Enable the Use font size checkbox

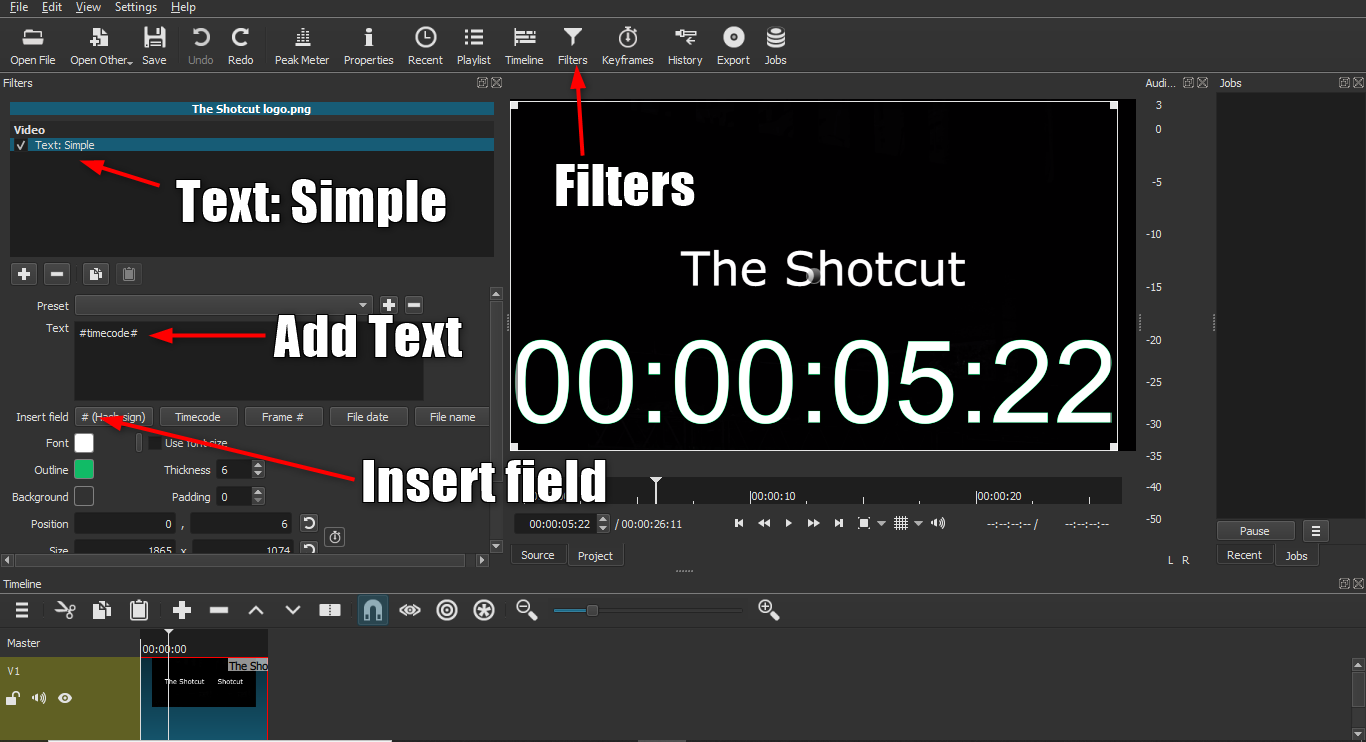(156, 442)
